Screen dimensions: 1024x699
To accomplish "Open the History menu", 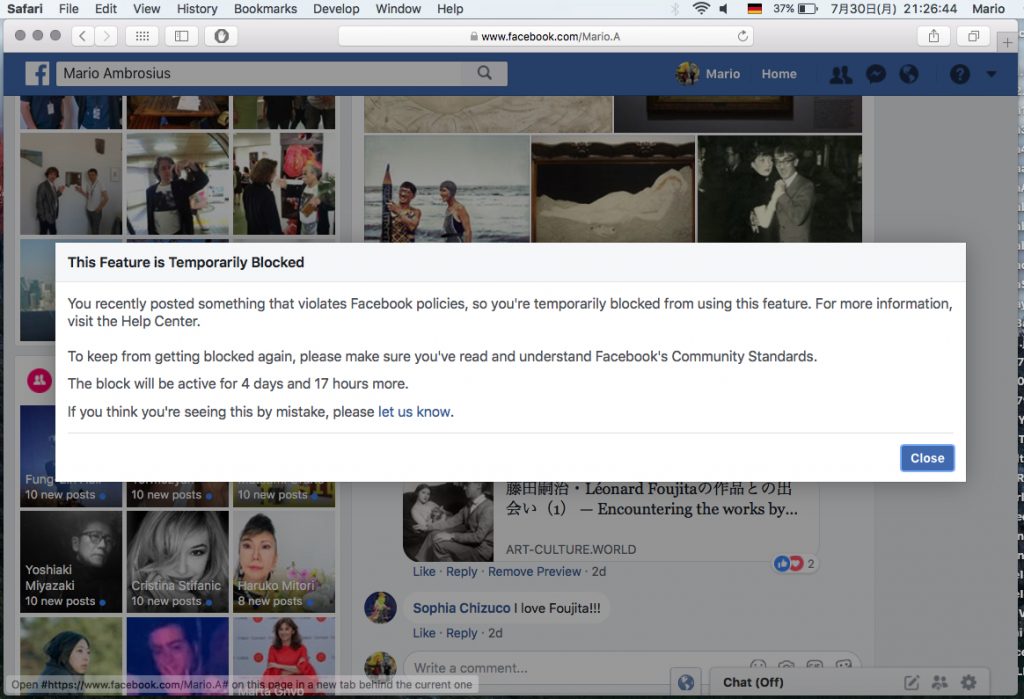I will point(197,8).
